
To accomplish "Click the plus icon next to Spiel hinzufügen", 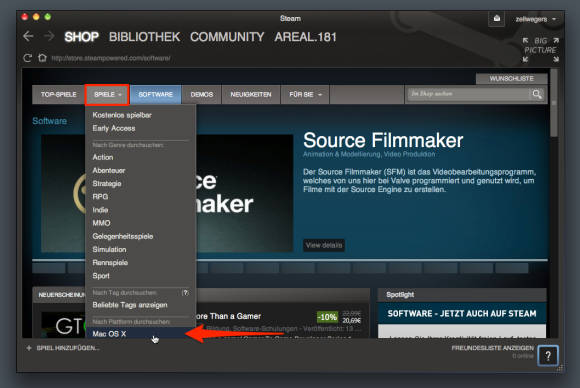I will (x=29, y=348).
